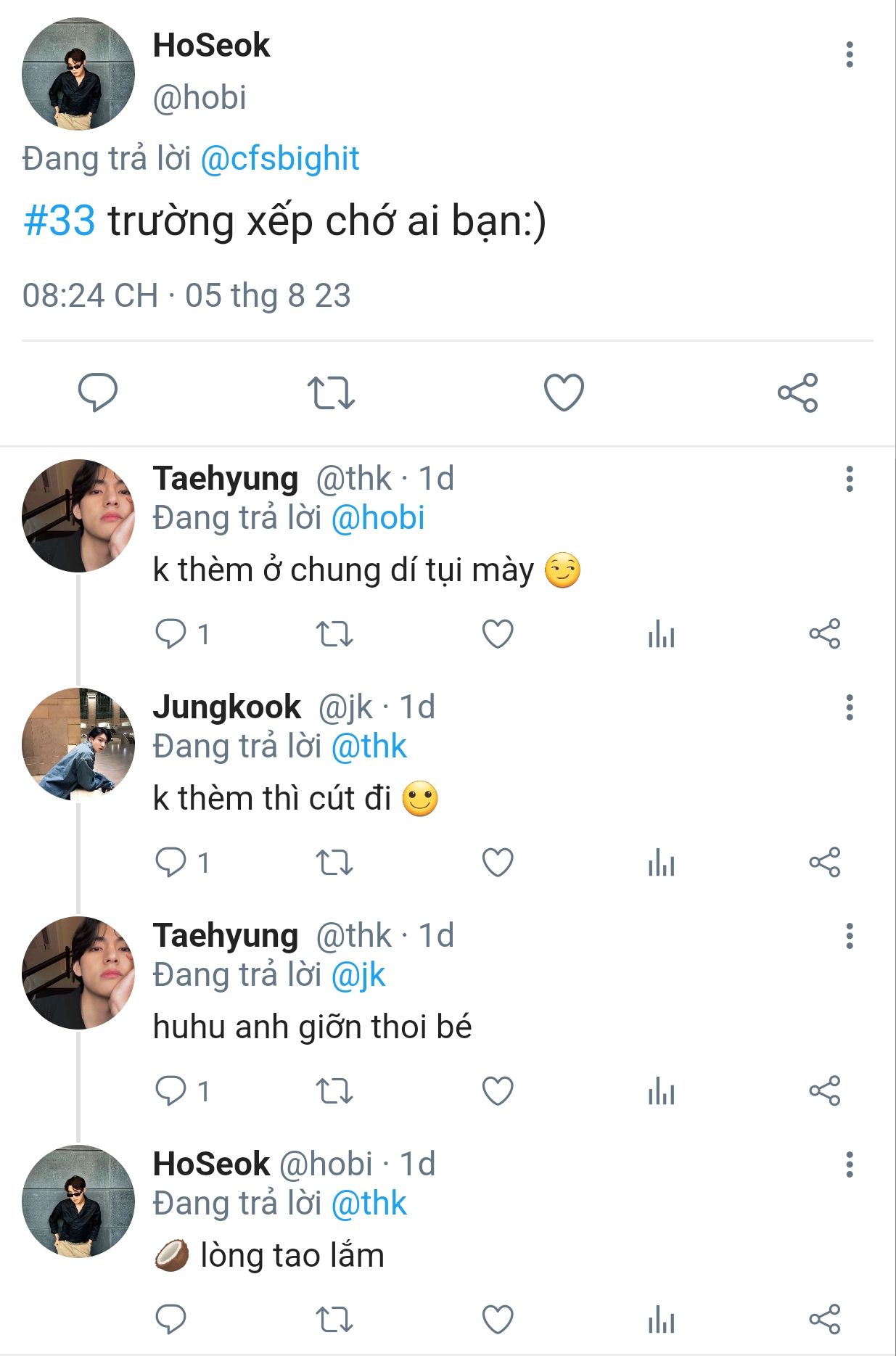Open Jungkook's profile picture

coord(78,744)
